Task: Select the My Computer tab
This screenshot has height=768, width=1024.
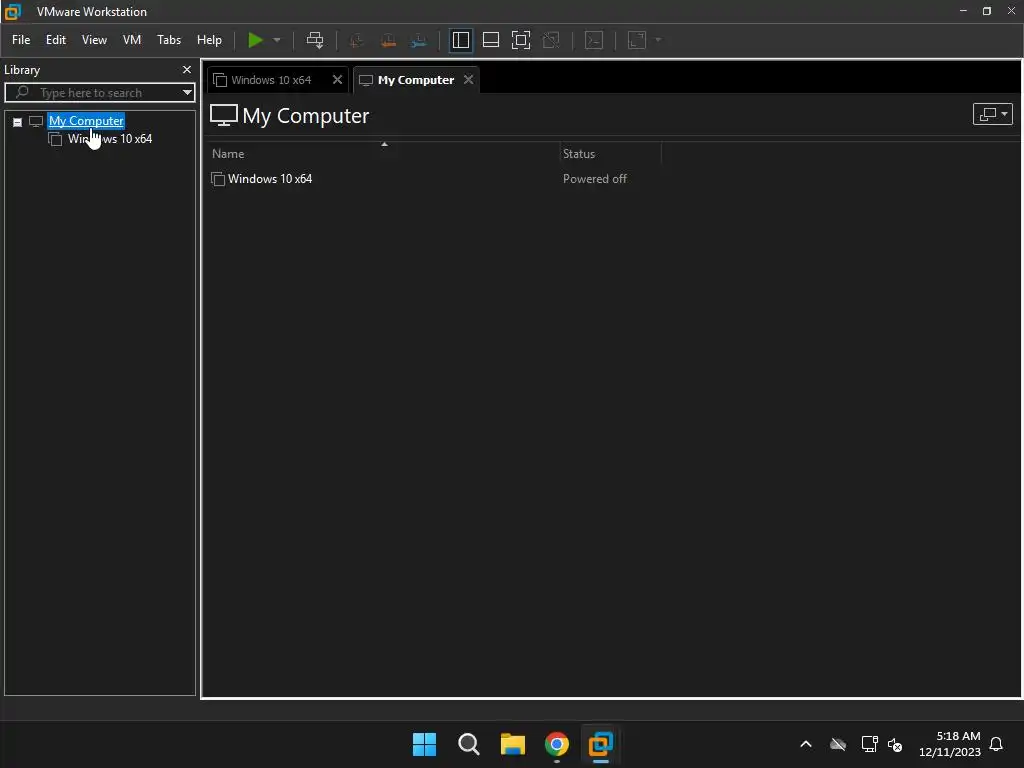Action: point(415,80)
